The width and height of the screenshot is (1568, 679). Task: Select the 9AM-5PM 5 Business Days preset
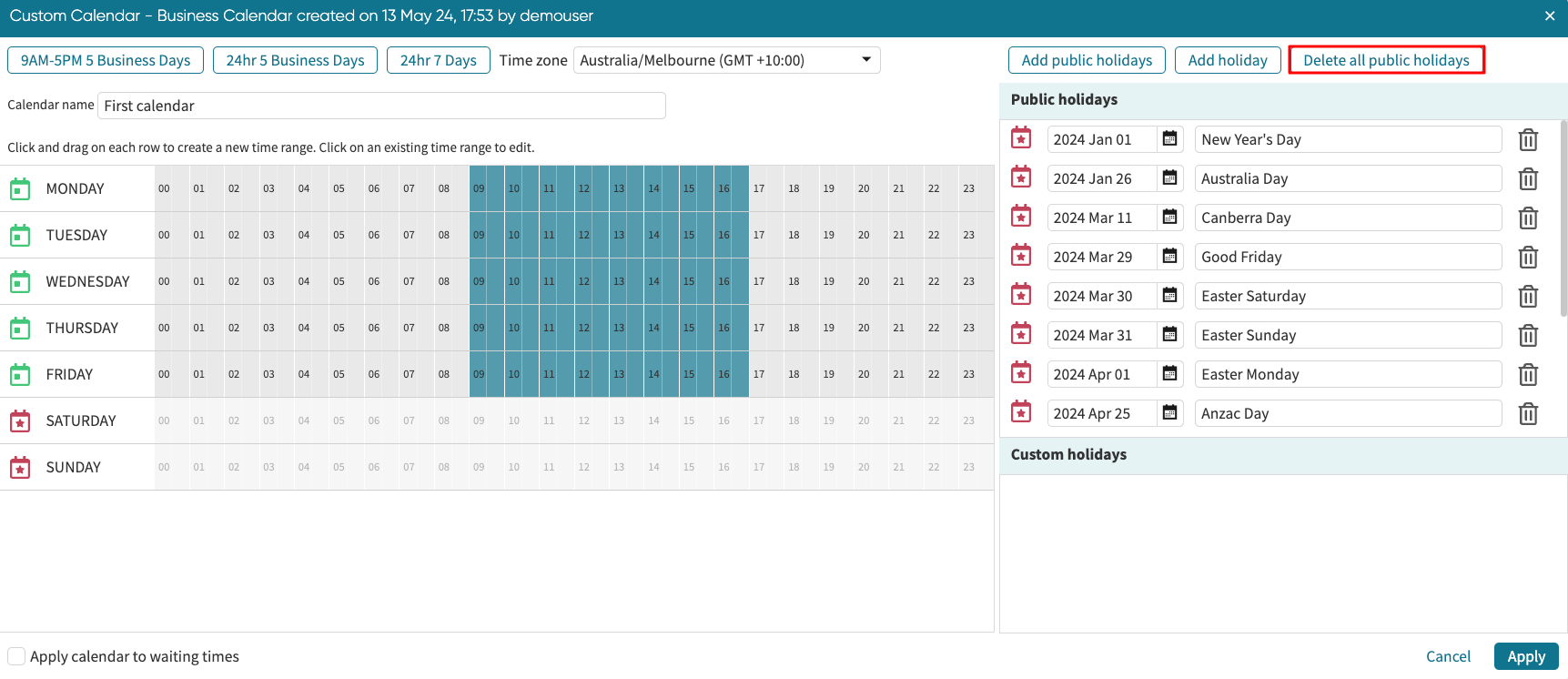106,60
